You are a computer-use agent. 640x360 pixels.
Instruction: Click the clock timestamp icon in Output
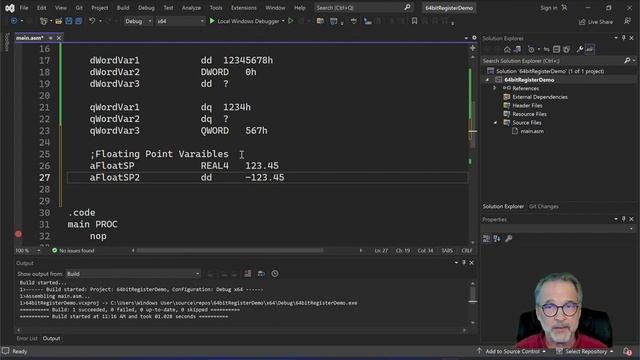(x=275, y=273)
